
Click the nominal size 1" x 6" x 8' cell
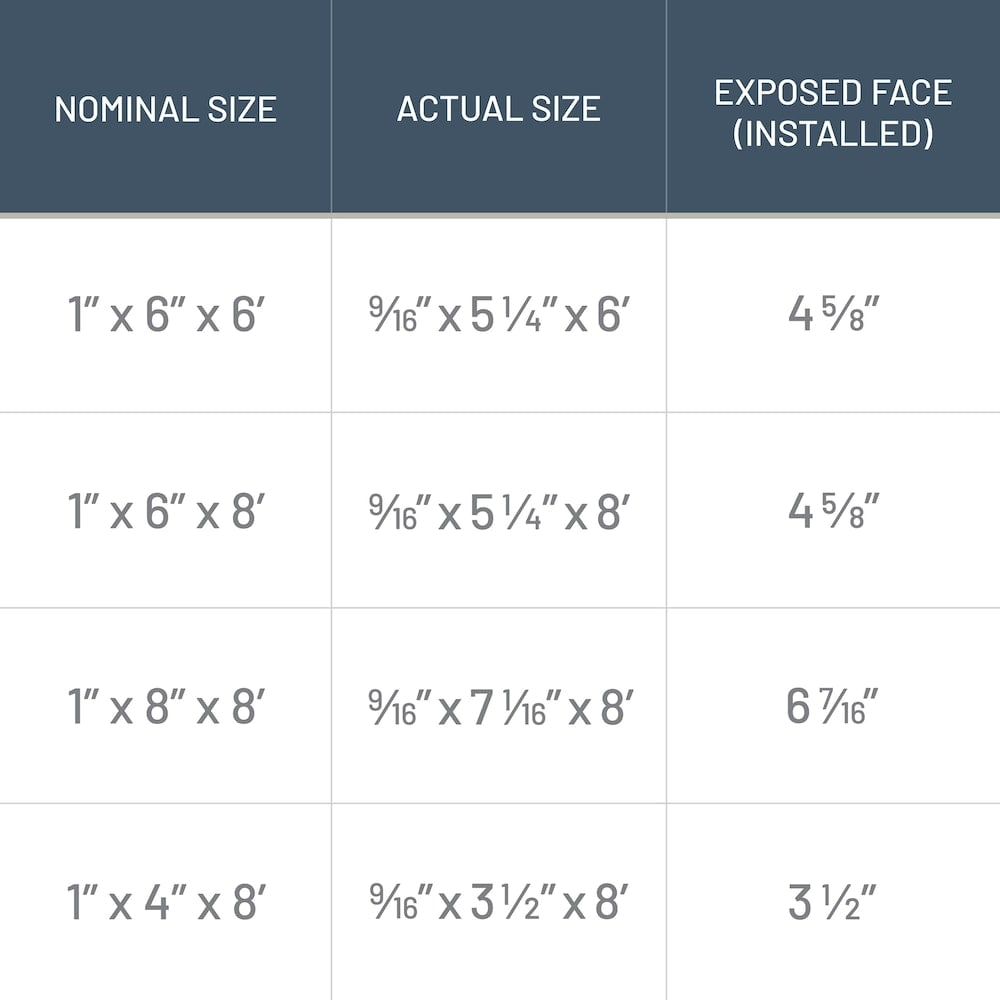pos(165,512)
